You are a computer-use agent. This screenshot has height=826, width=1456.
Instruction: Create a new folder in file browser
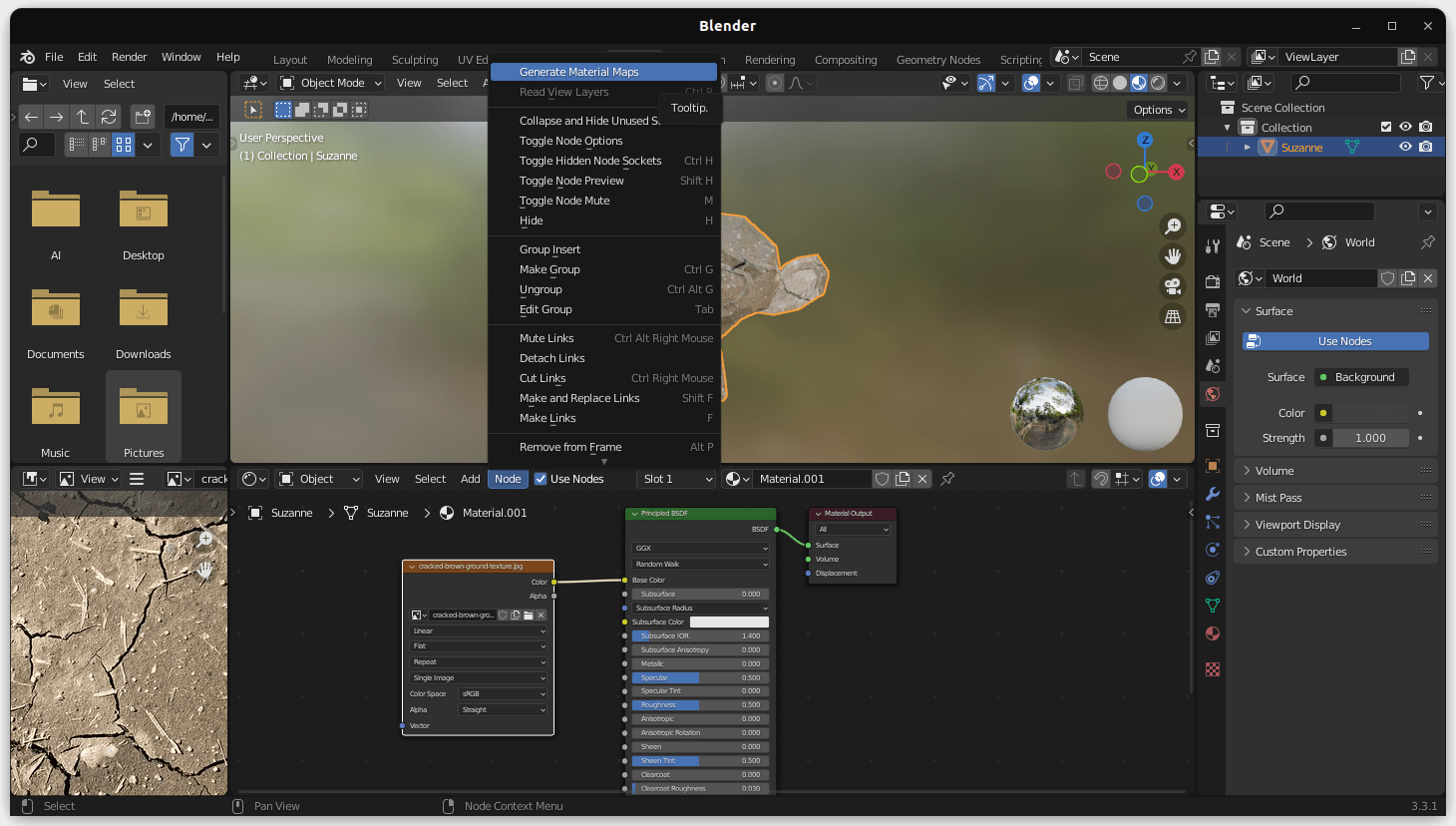[x=143, y=117]
